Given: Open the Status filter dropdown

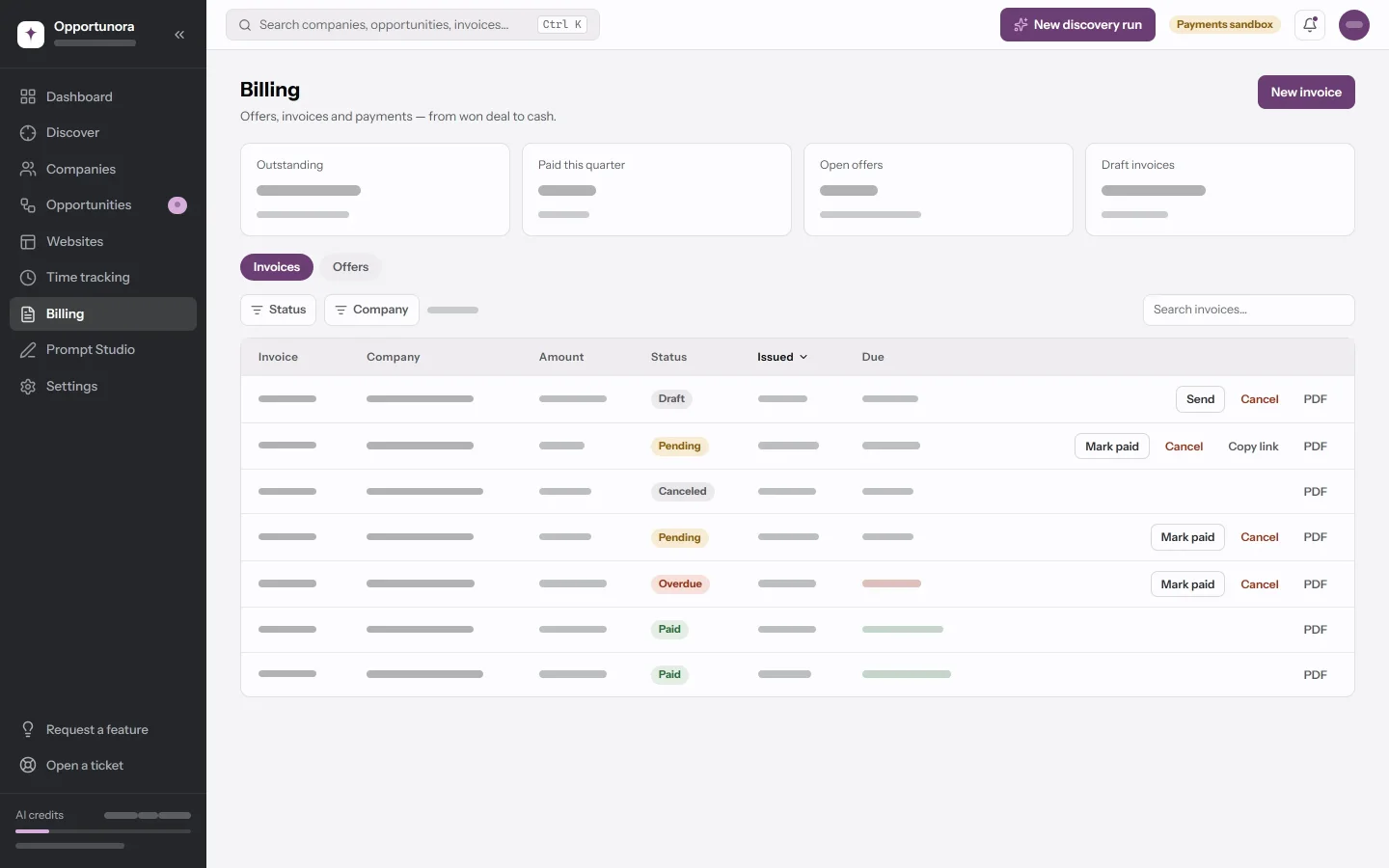Looking at the screenshot, I should point(278,310).
